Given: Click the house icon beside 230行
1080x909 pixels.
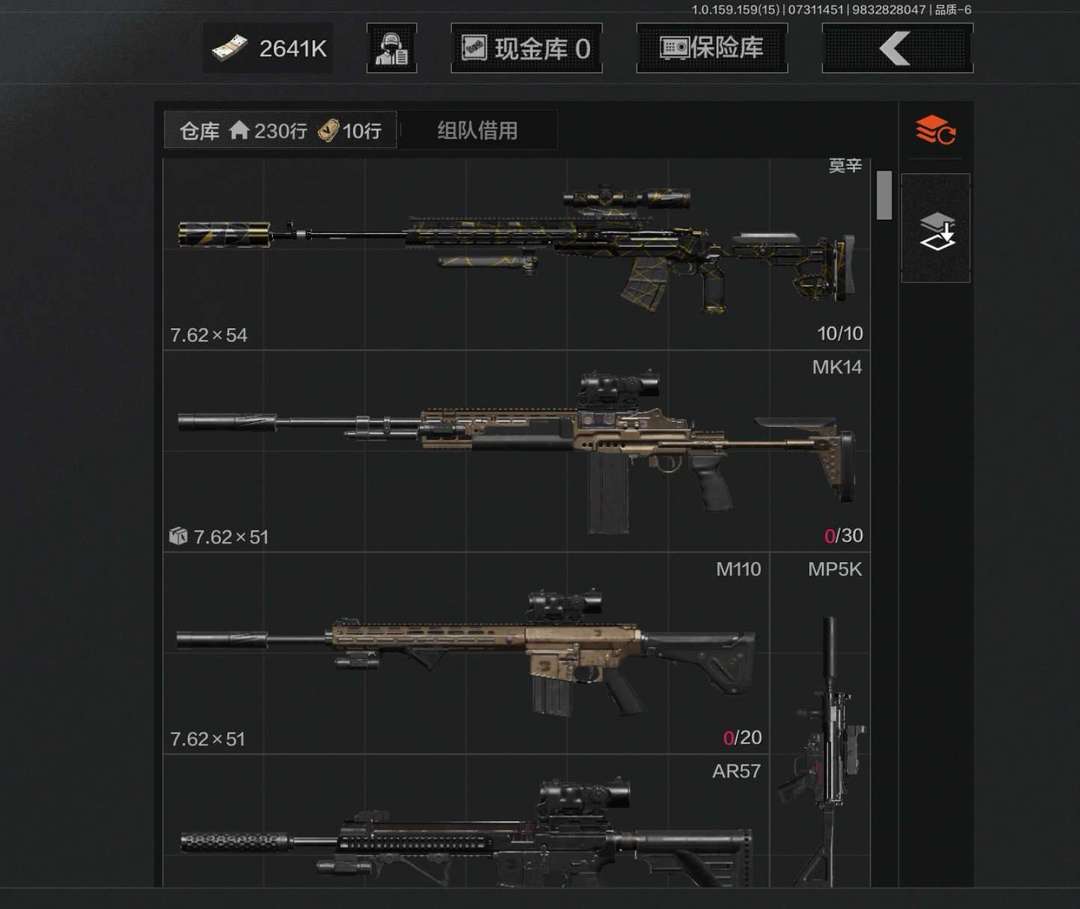Looking at the screenshot, I should 239,129.
